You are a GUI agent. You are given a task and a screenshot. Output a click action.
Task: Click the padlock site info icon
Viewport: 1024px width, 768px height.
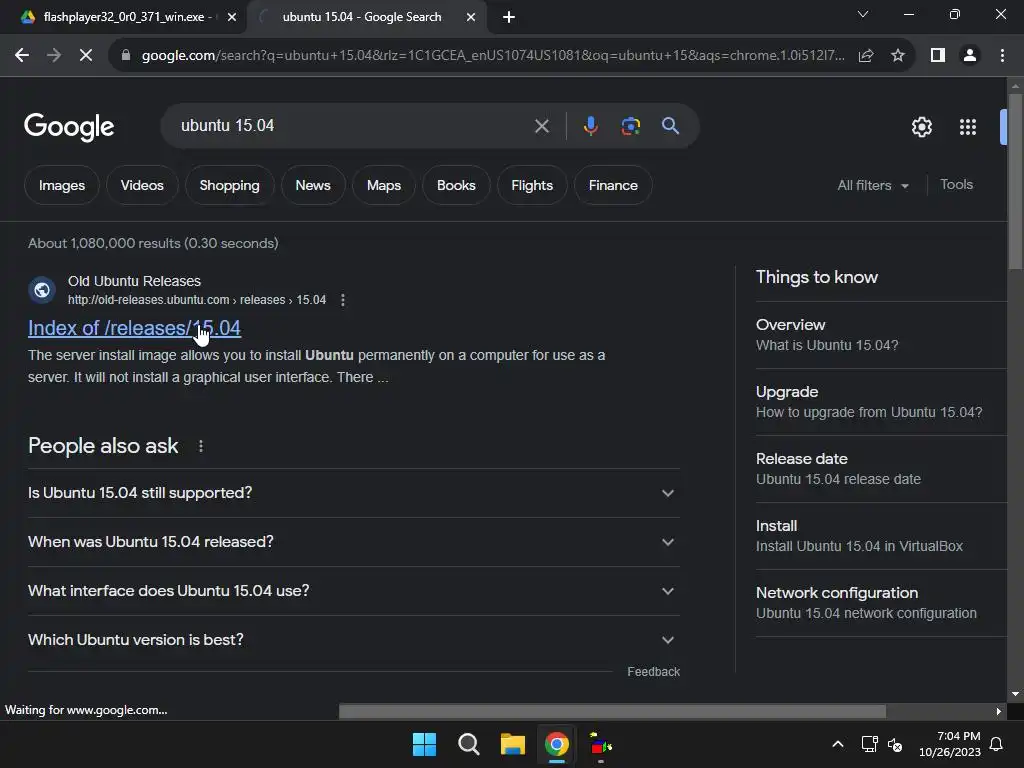pos(126,56)
